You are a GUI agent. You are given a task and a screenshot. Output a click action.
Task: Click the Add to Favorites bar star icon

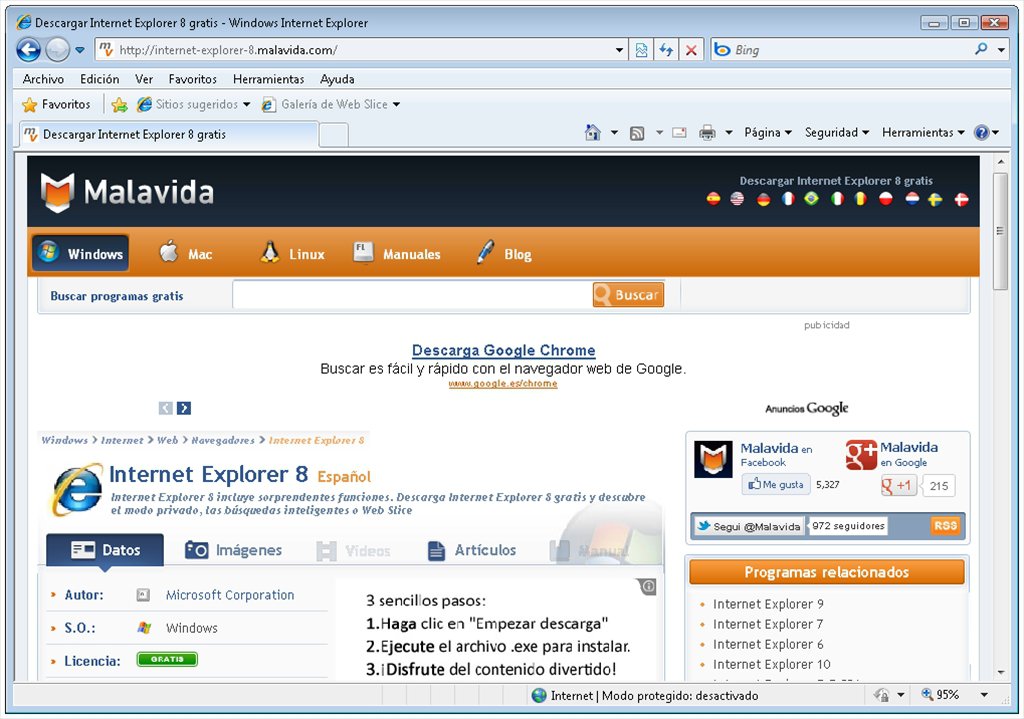tap(119, 104)
